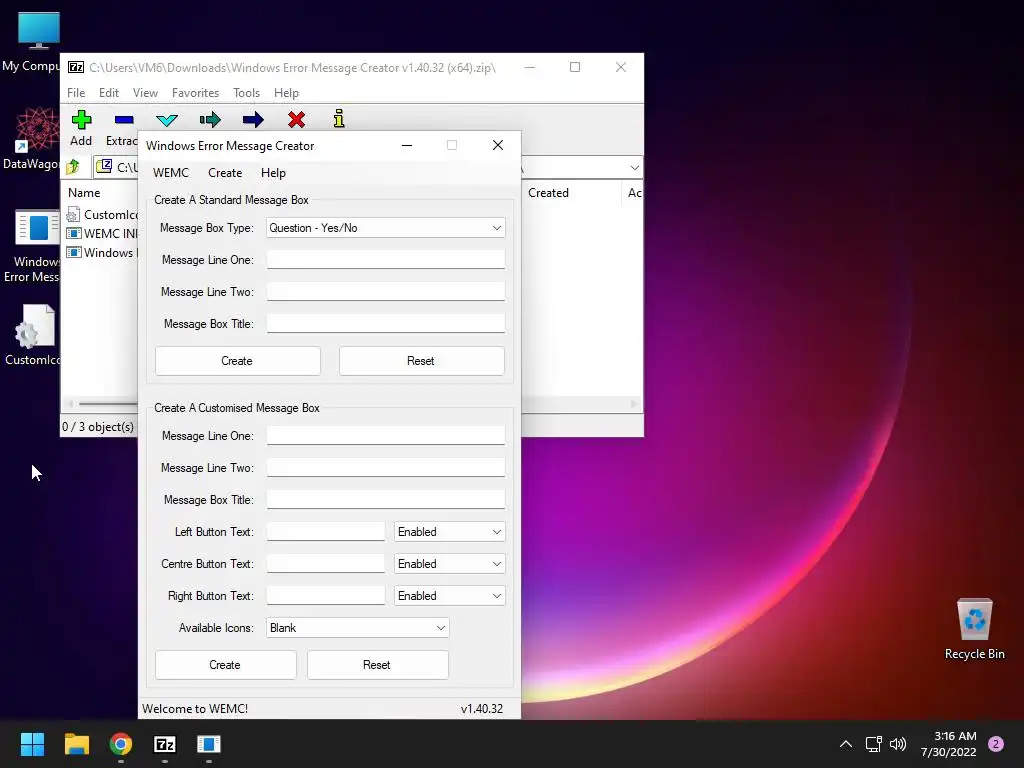
Task: Click the Left Button Text field
Action: 325,532
